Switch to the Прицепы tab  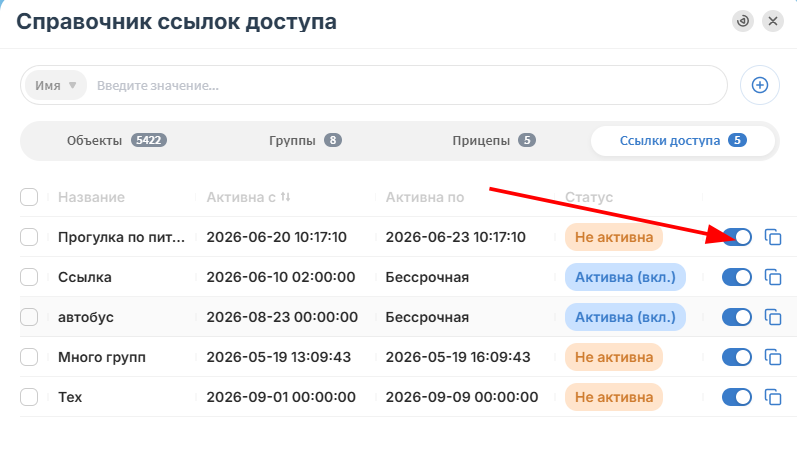click(x=494, y=140)
